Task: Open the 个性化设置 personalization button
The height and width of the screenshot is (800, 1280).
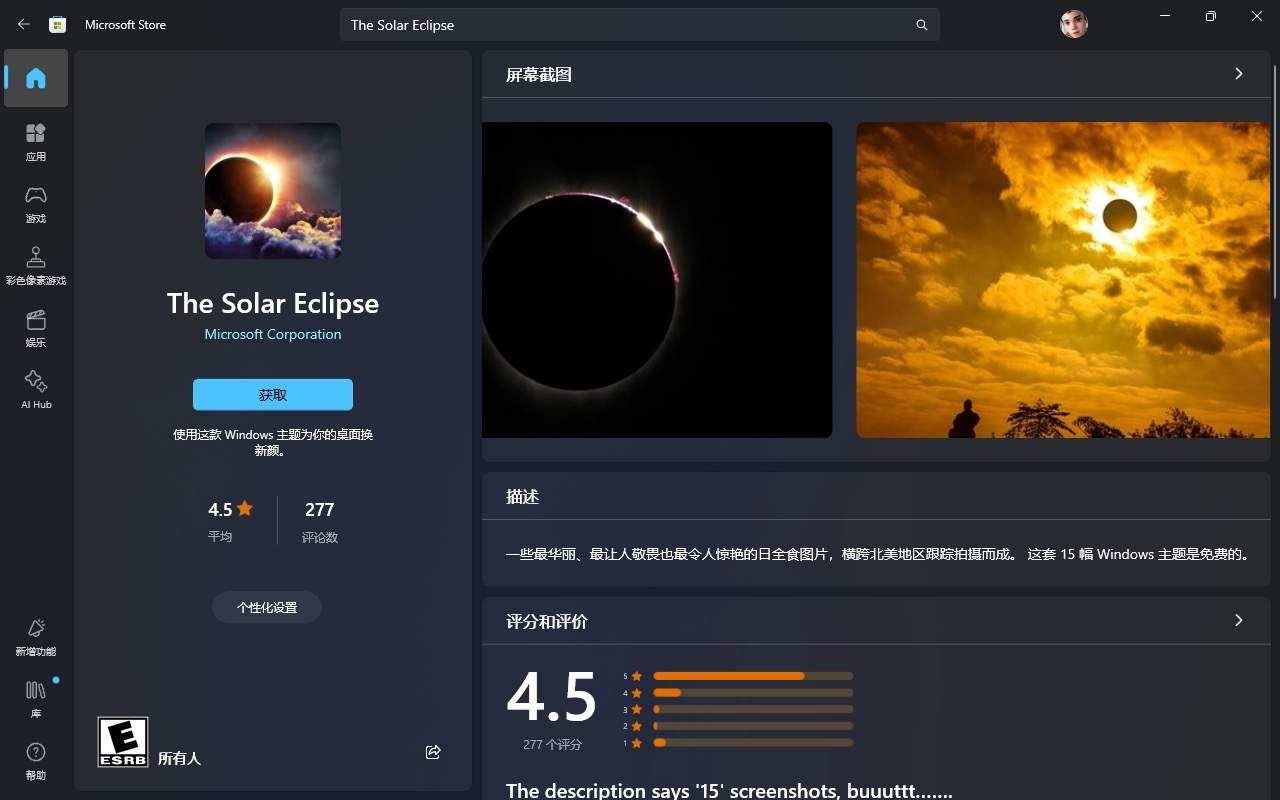Action: [x=266, y=607]
